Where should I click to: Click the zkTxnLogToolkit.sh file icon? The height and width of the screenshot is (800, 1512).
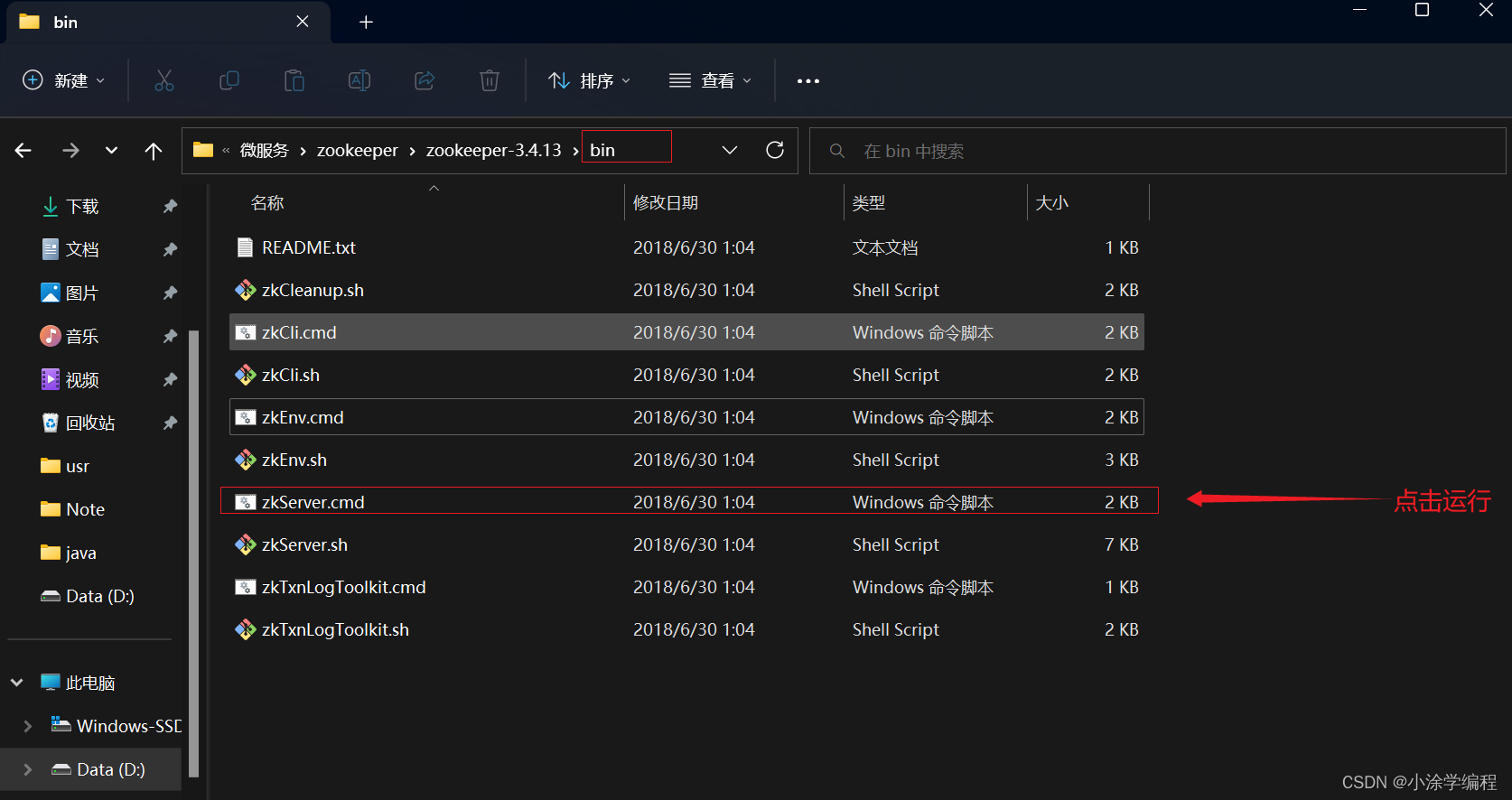click(245, 629)
